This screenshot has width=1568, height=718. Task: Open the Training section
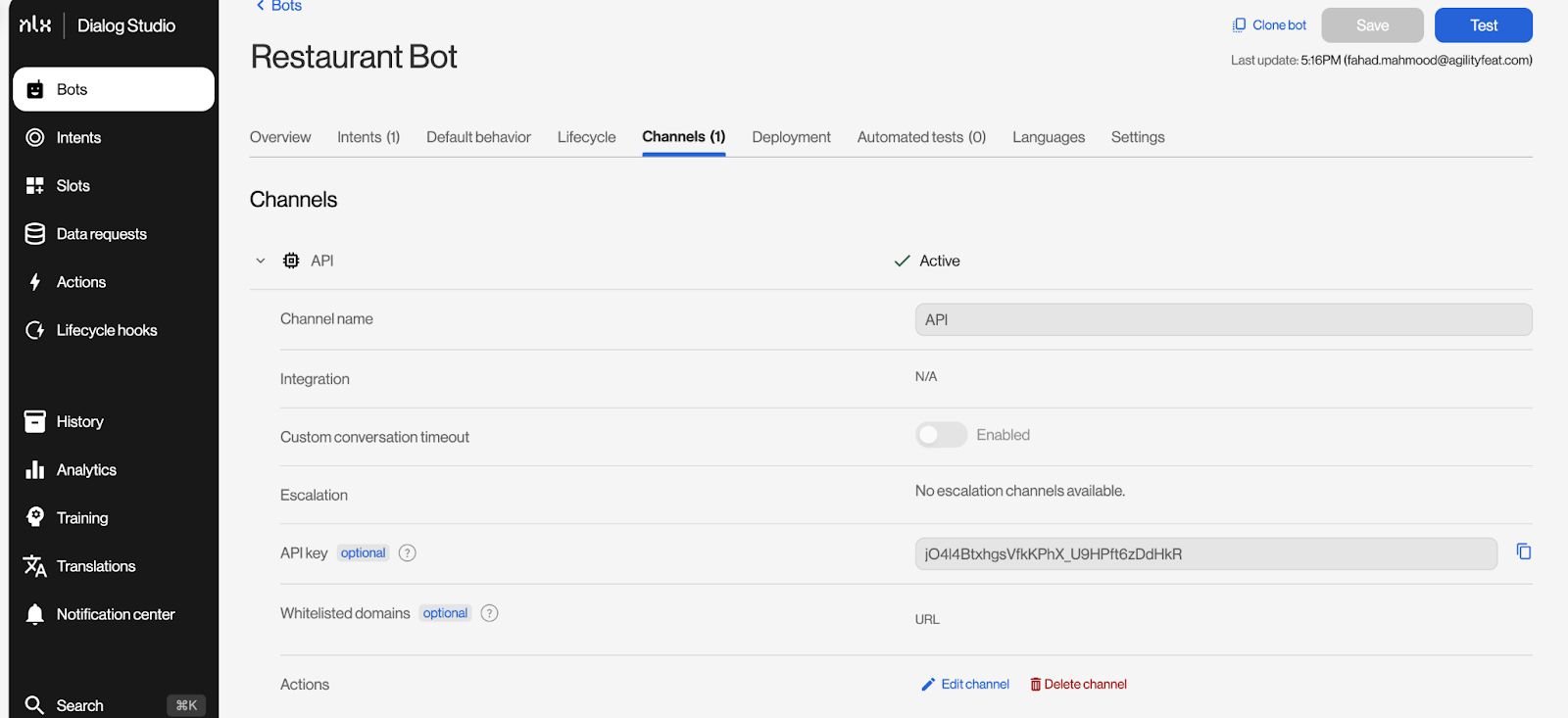(81, 518)
